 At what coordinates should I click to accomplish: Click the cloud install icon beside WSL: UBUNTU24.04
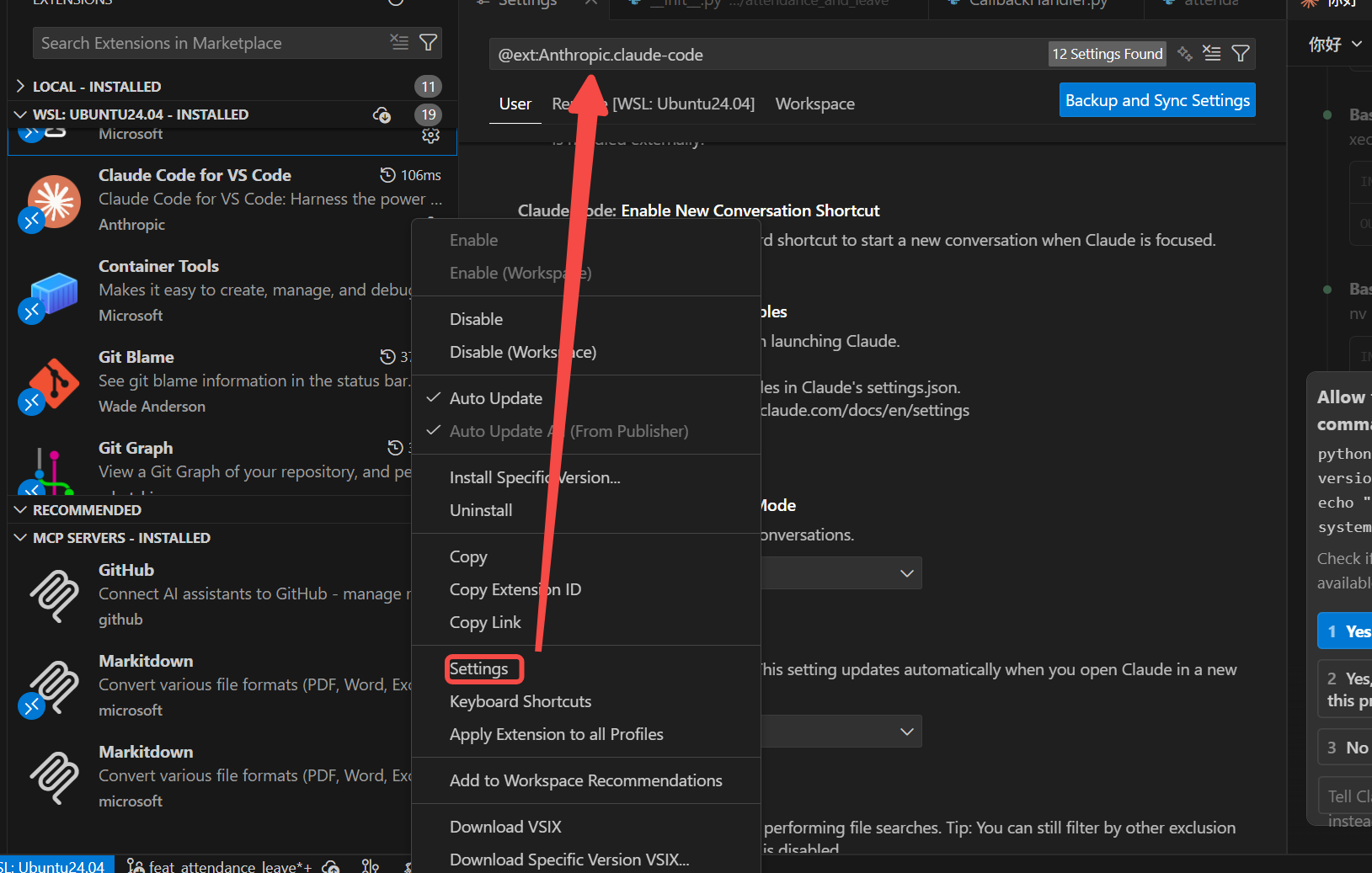point(382,114)
